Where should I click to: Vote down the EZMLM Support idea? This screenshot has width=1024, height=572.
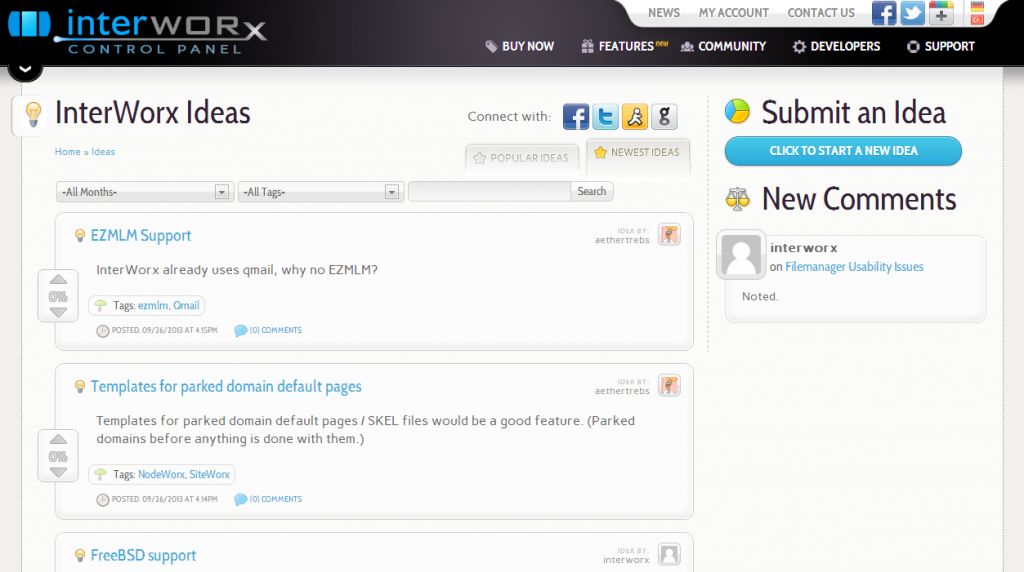pyautogui.click(x=58, y=312)
